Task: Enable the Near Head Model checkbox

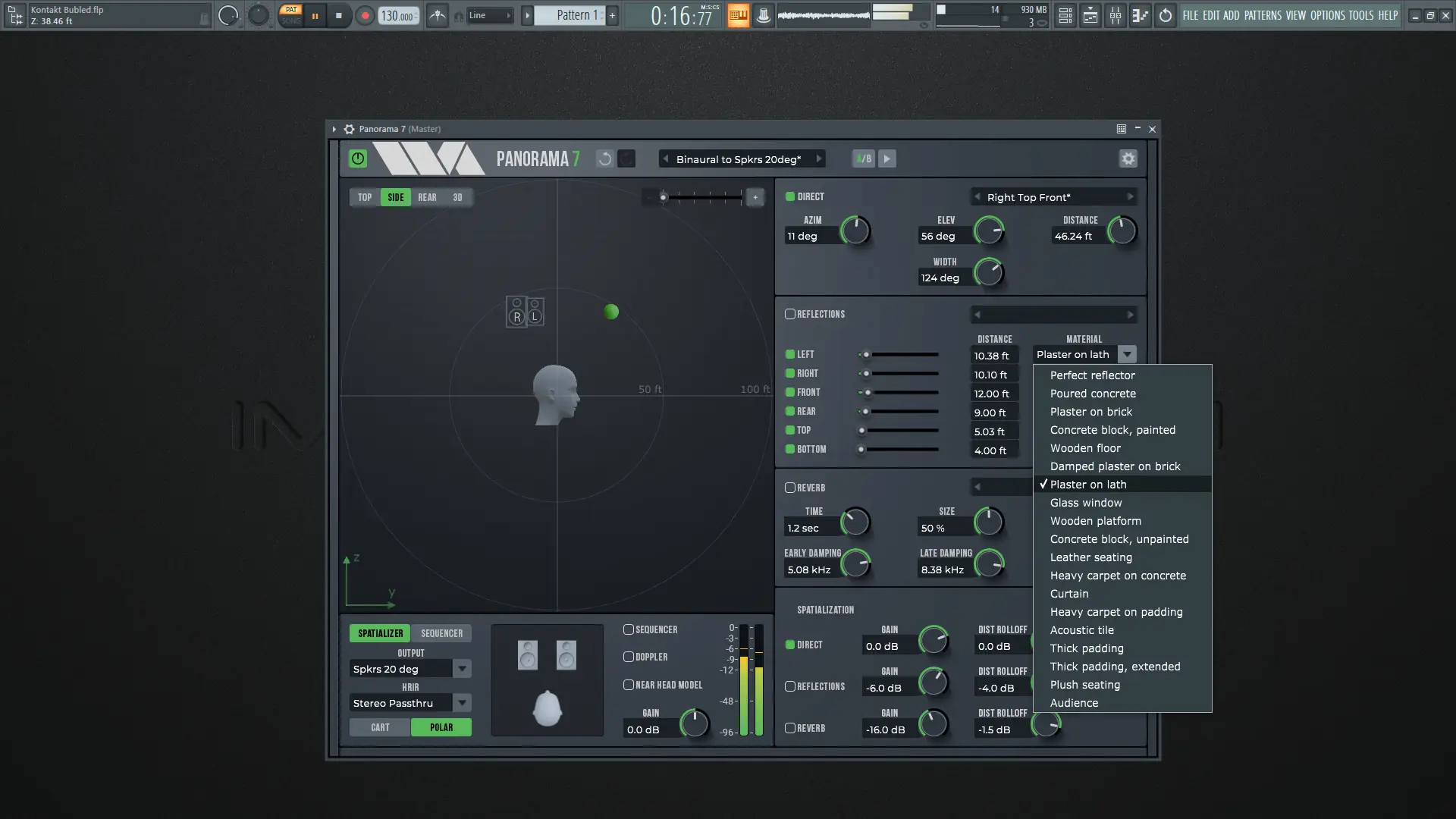Action: (x=628, y=685)
